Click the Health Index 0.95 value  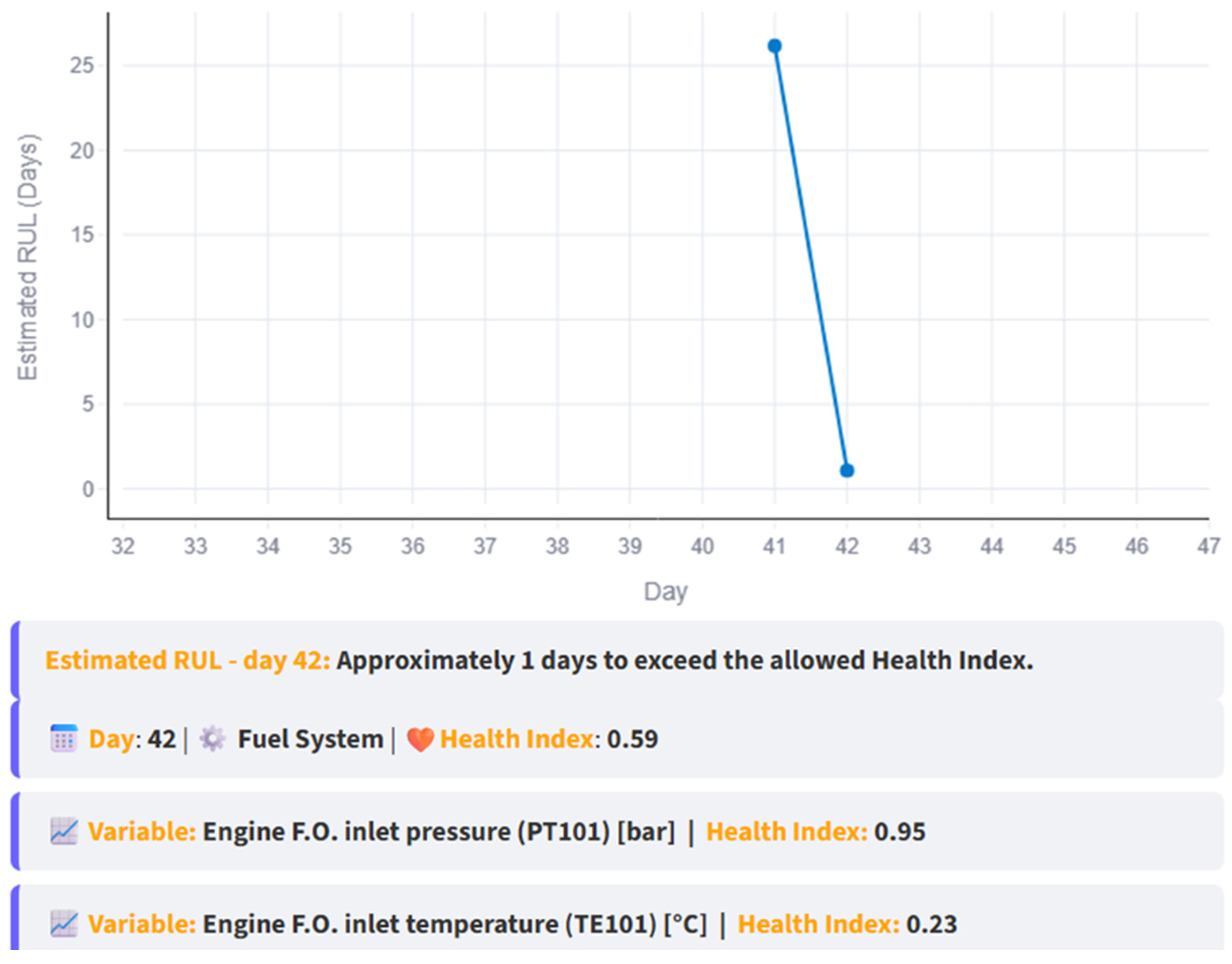[x=899, y=832]
